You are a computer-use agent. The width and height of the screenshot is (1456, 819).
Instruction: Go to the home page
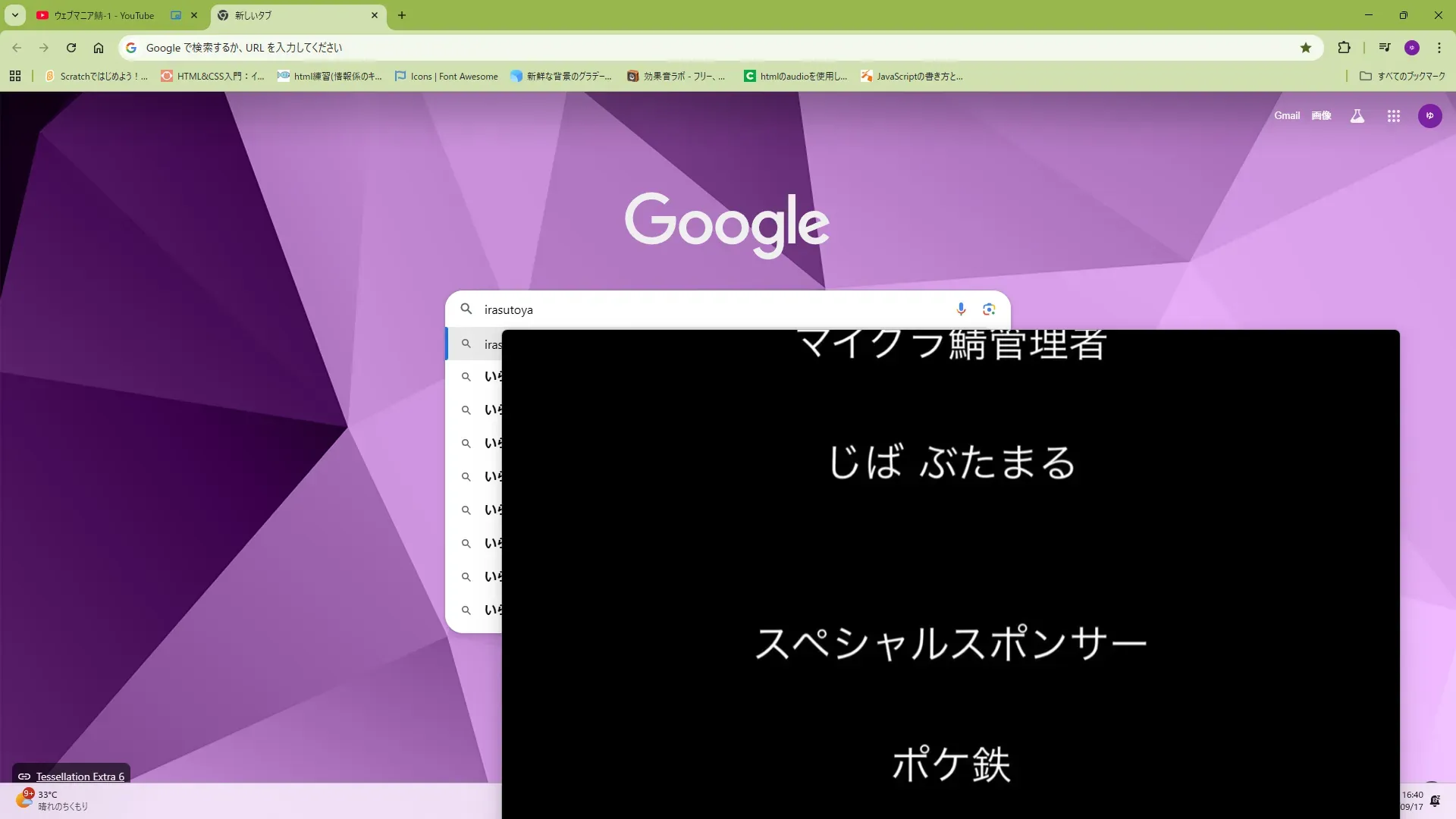point(99,48)
